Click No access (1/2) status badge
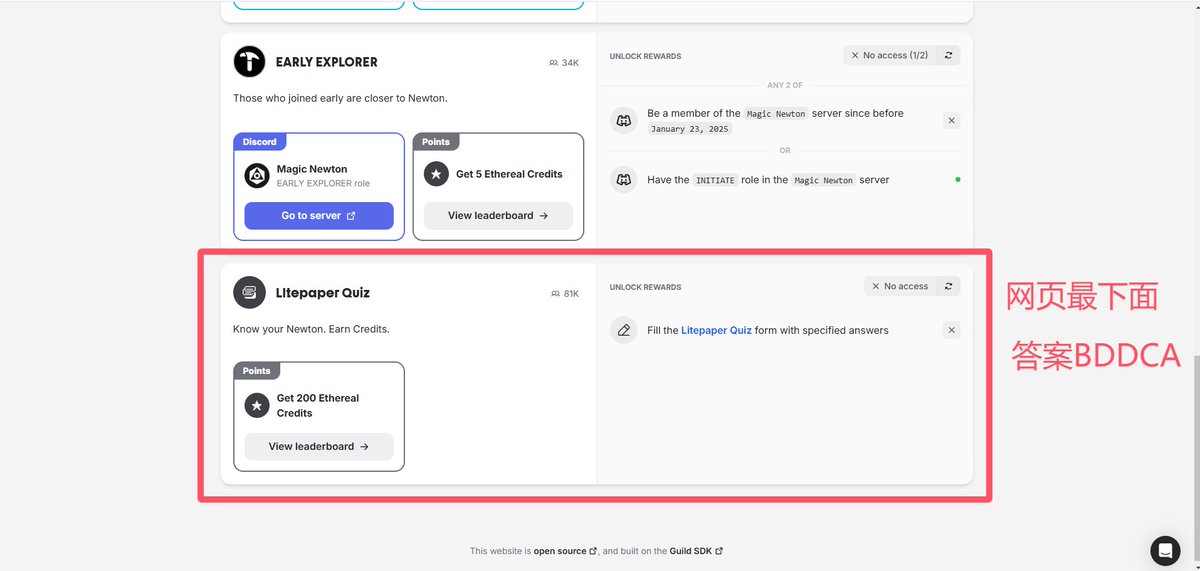This screenshot has height=571, width=1200. coord(889,55)
